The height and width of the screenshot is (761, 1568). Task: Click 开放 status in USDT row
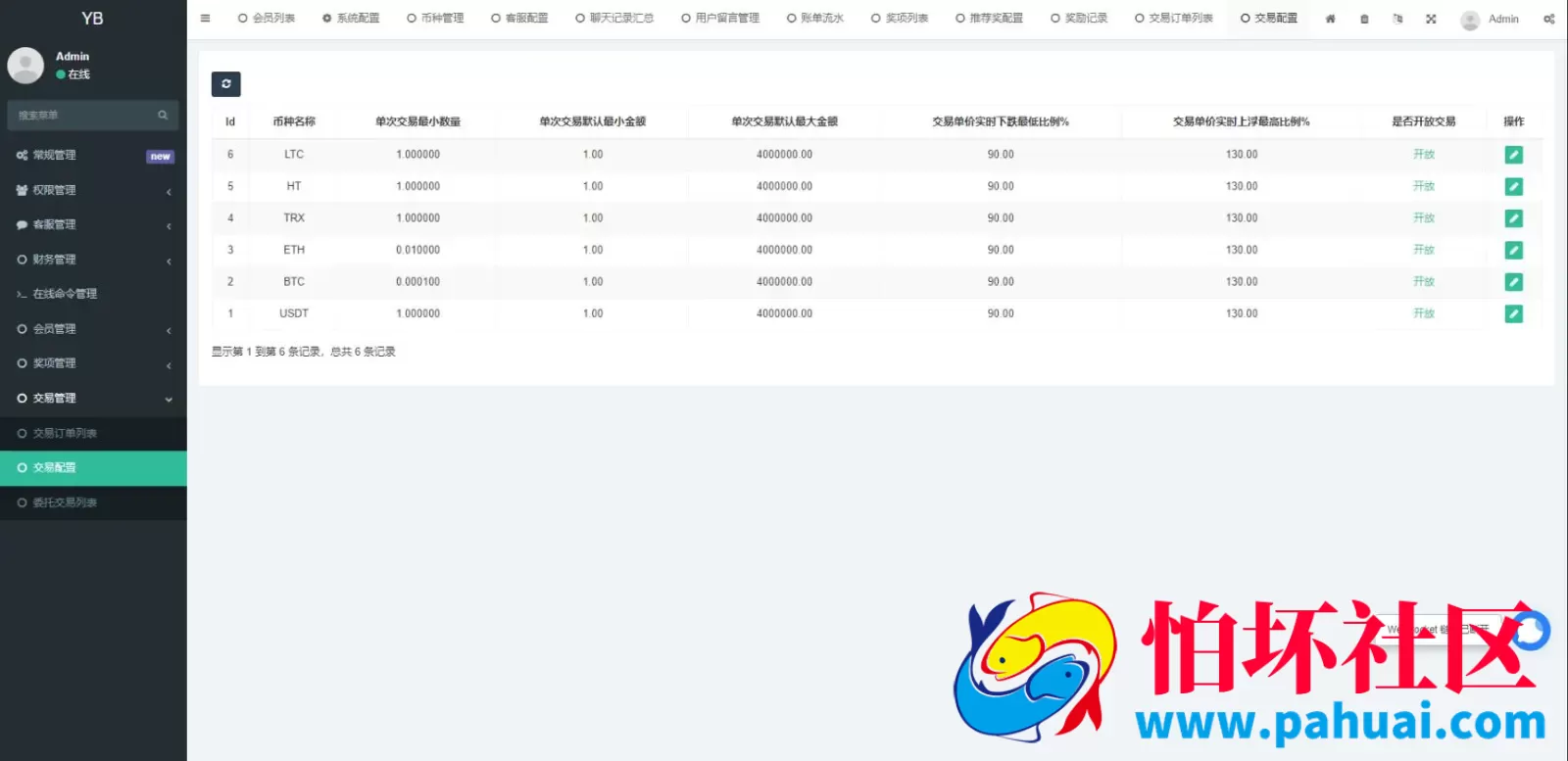pyautogui.click(x=1424, y=313)
